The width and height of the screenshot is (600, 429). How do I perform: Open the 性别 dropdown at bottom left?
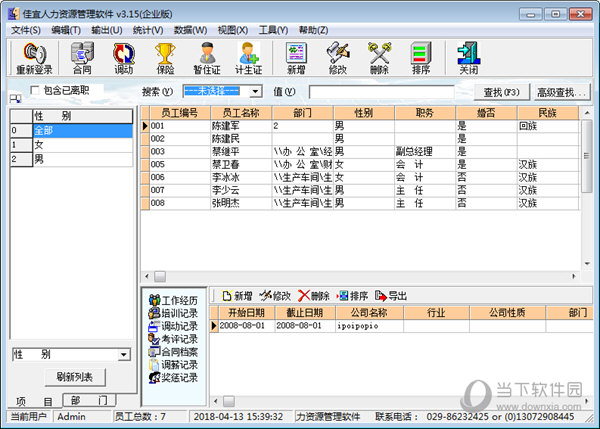[123, 354]
